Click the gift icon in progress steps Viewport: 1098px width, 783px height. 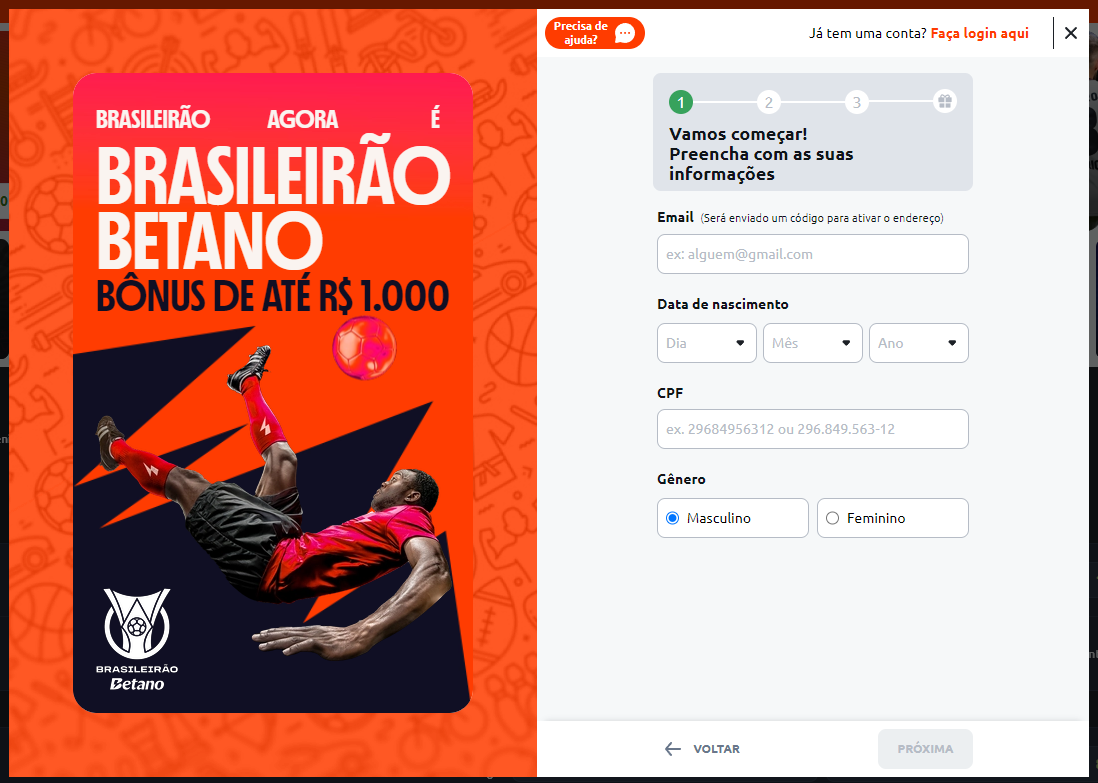tap(945, 102)
